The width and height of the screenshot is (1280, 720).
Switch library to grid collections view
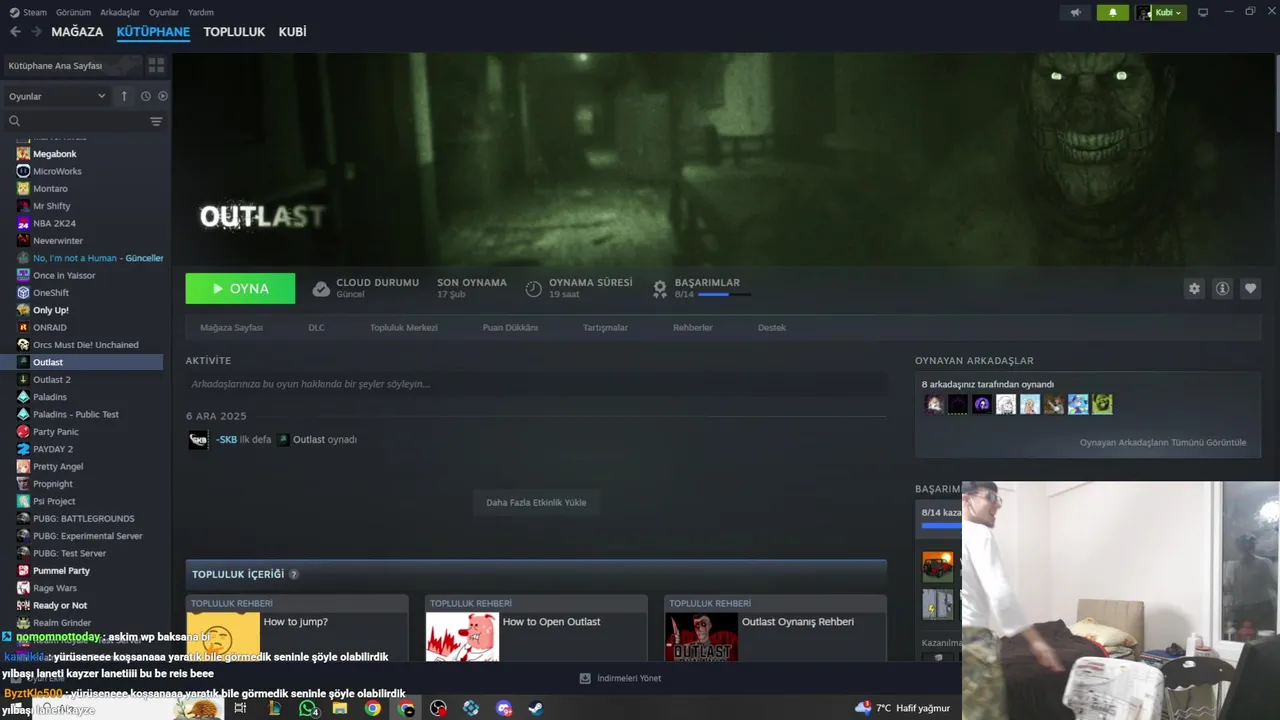(156, 65)
